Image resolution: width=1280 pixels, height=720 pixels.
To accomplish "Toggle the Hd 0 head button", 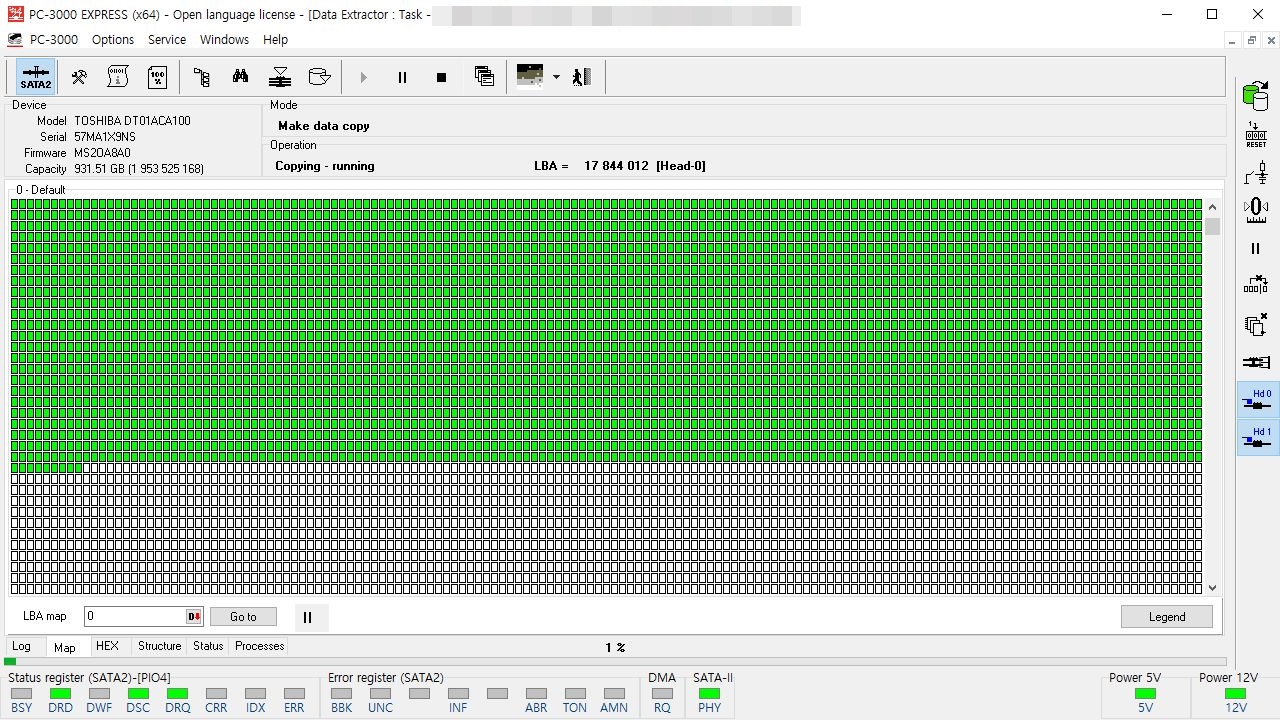I will [x=1257, y=400].
